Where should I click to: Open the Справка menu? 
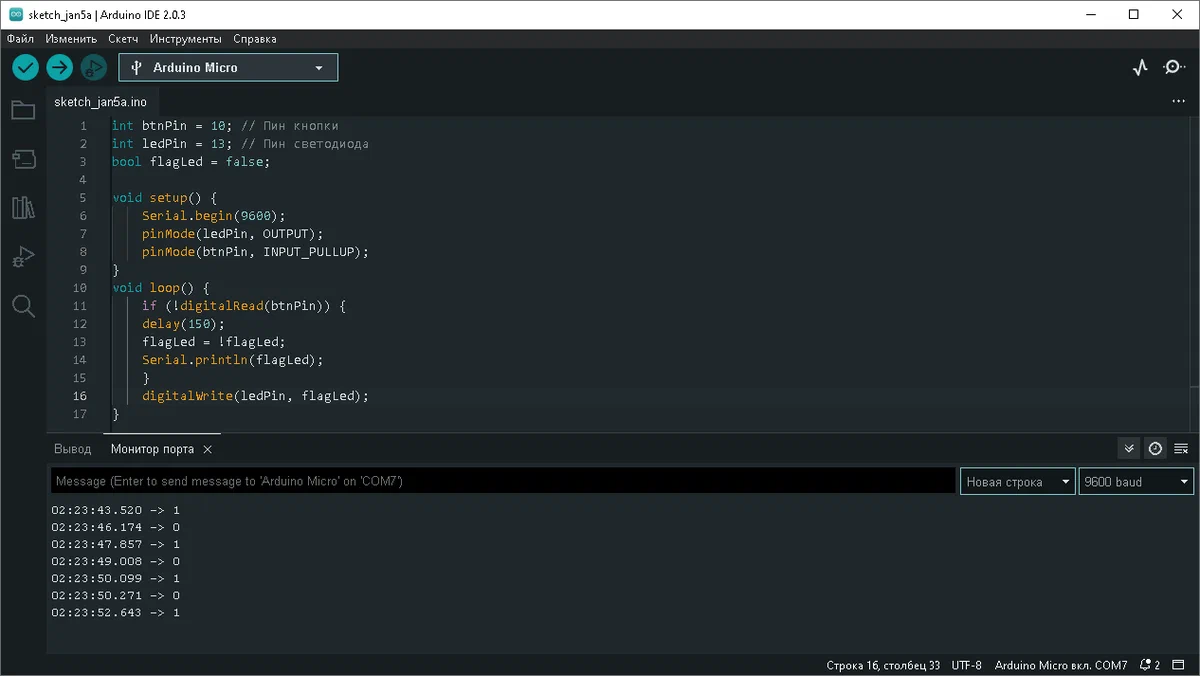[255, 39]
